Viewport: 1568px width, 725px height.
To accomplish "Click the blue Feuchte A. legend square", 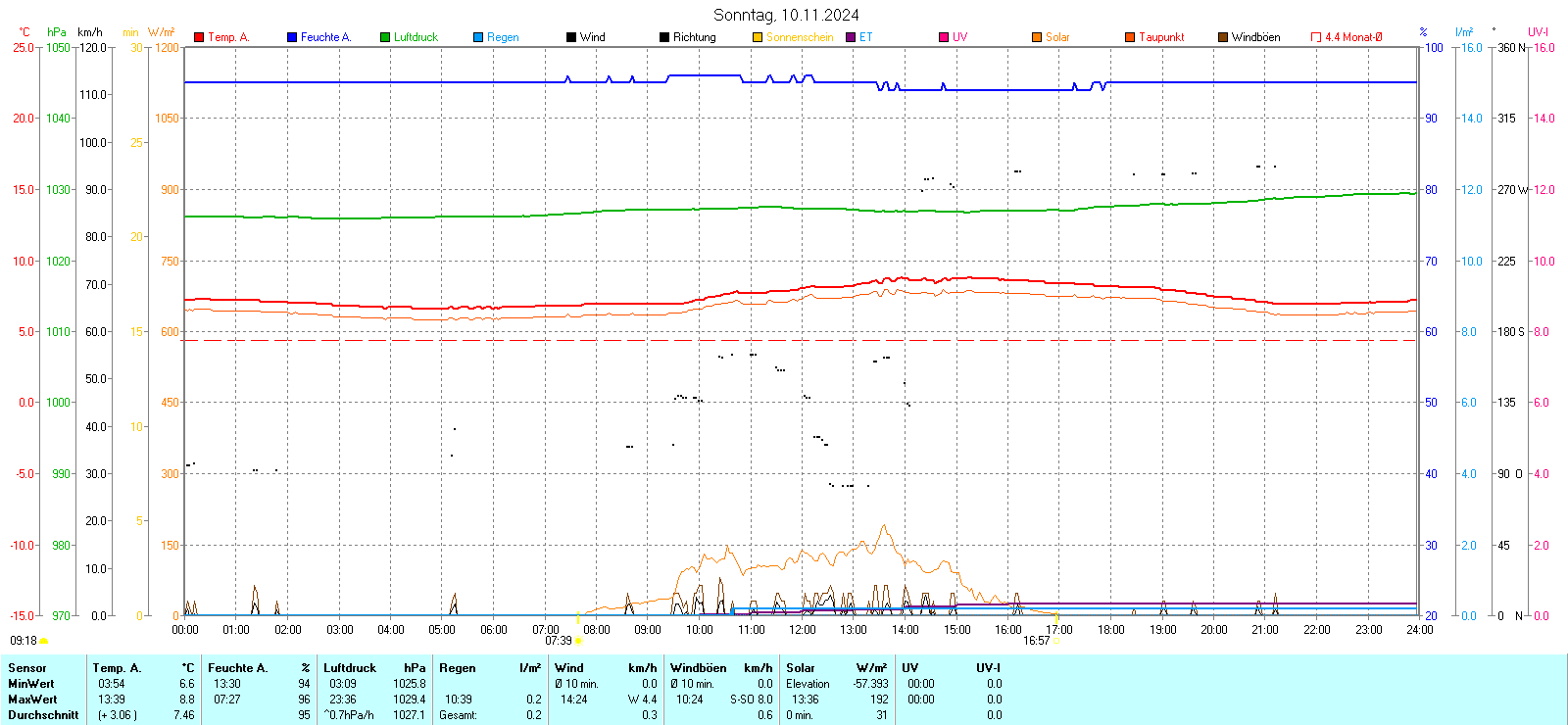I will coord(292,37).
